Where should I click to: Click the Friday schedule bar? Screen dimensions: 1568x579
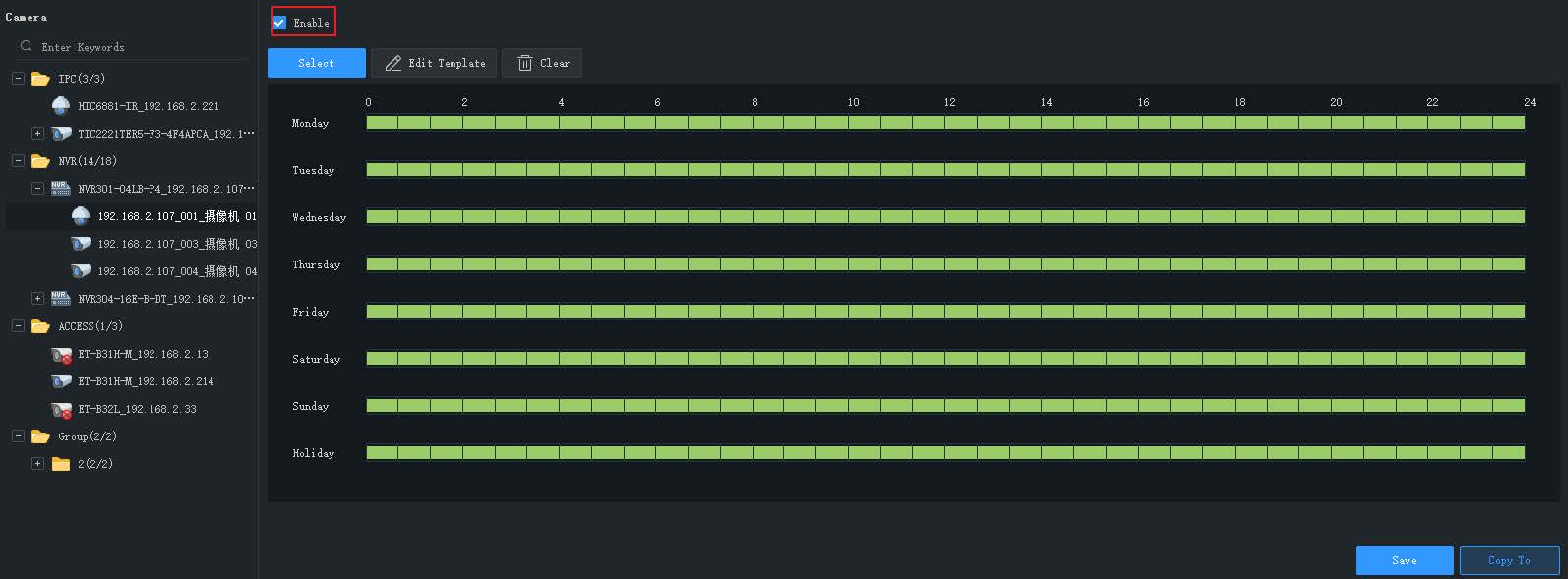click(x=945, y=312)
